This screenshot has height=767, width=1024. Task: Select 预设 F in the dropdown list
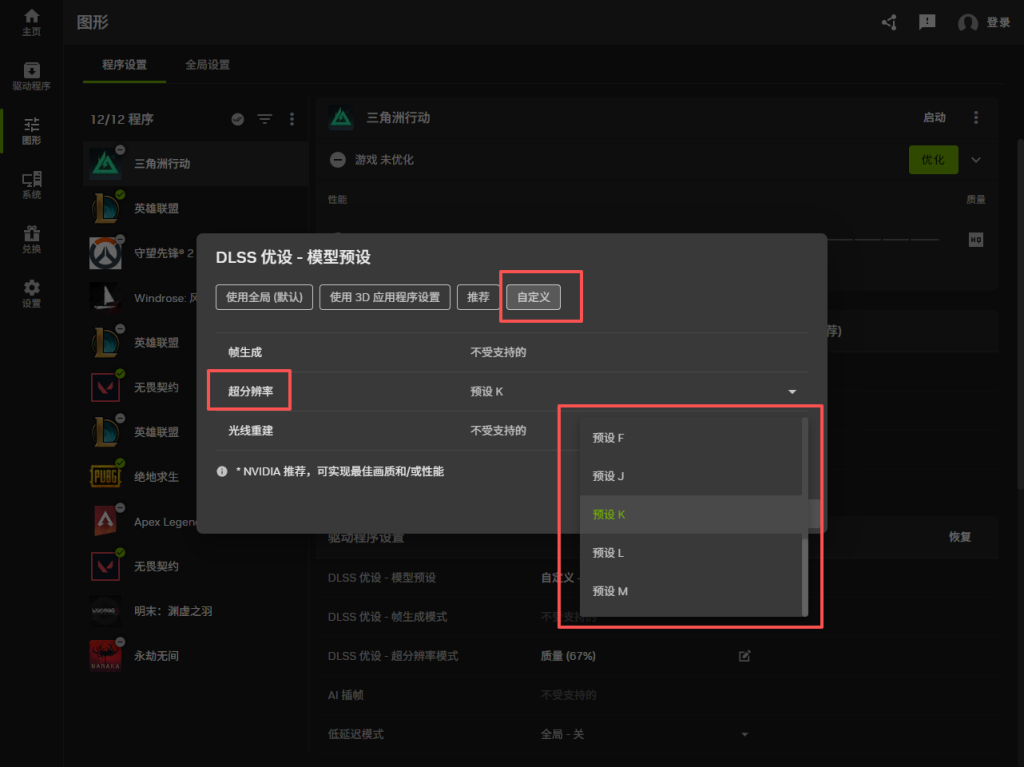[x=608, y=438]
